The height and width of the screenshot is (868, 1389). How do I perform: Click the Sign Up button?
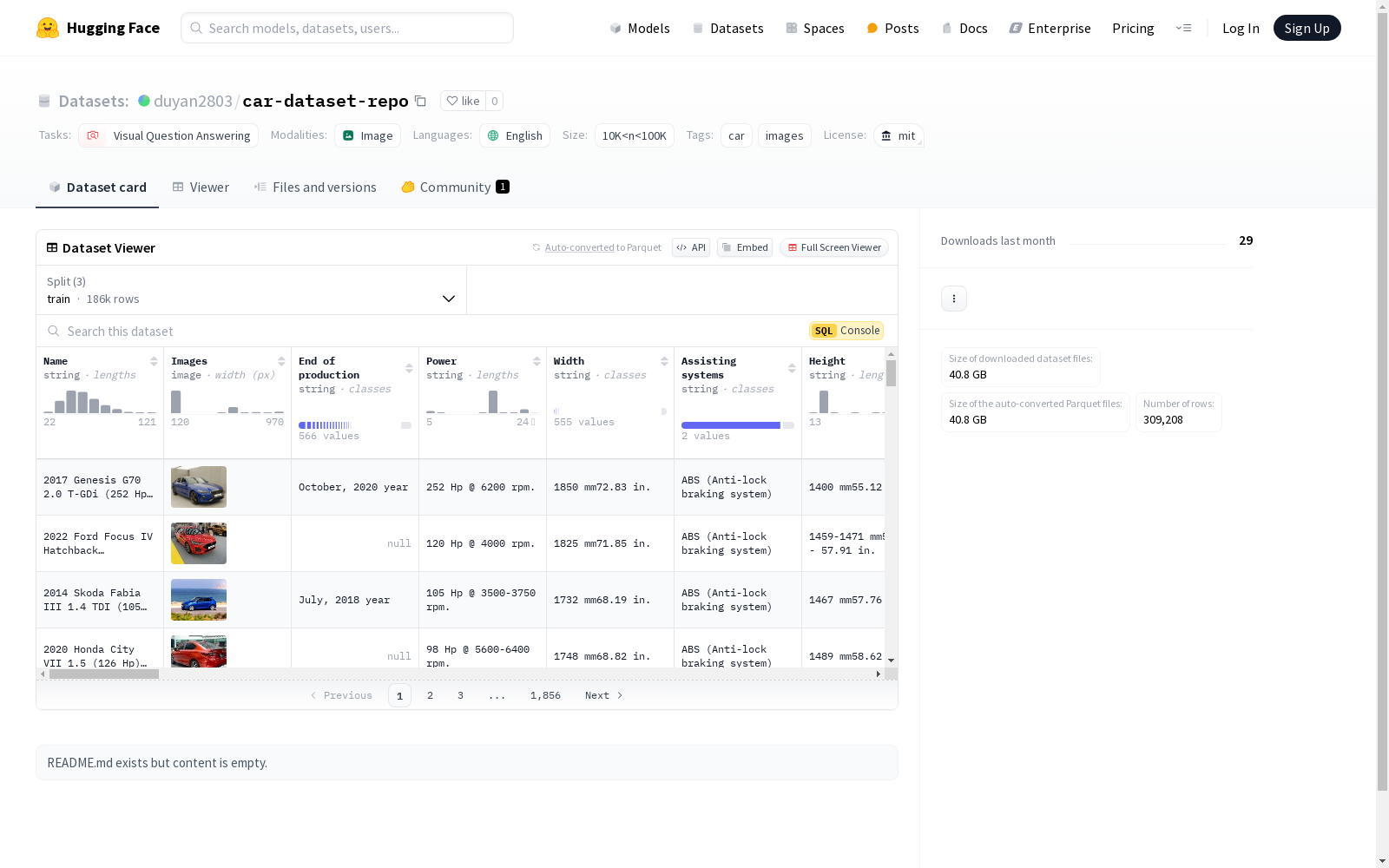[x=1307, y=28]
